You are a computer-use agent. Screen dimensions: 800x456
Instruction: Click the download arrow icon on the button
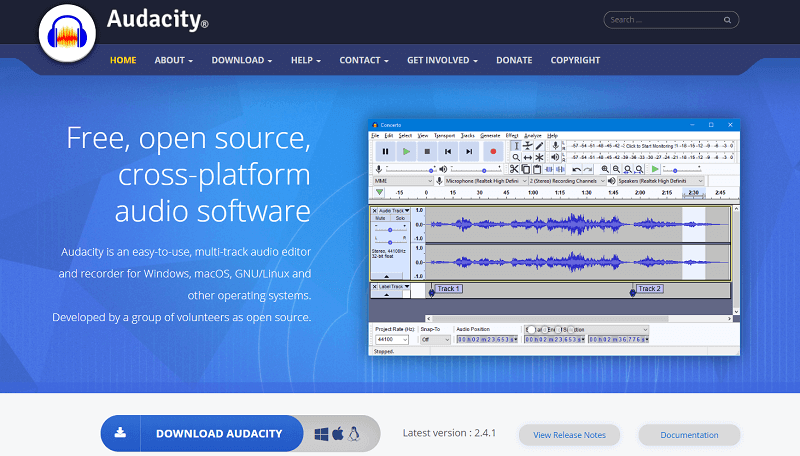click(120, 433)
